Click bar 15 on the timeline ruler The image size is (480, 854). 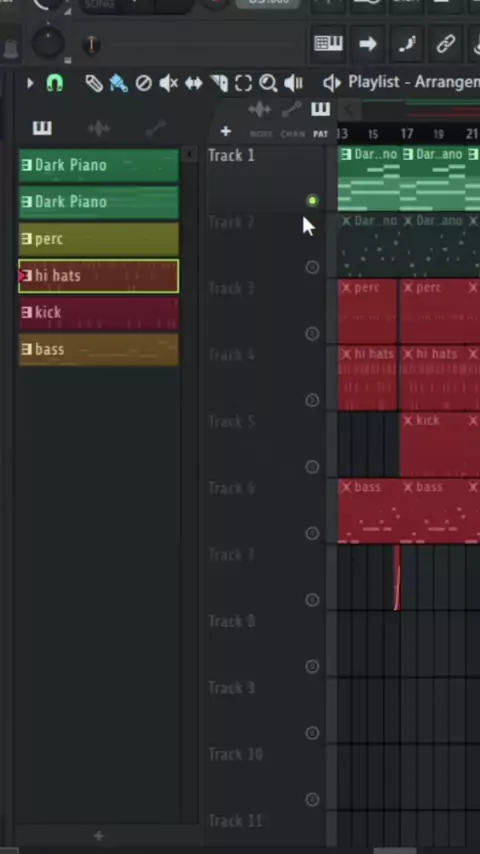click(x=373, y=134)
